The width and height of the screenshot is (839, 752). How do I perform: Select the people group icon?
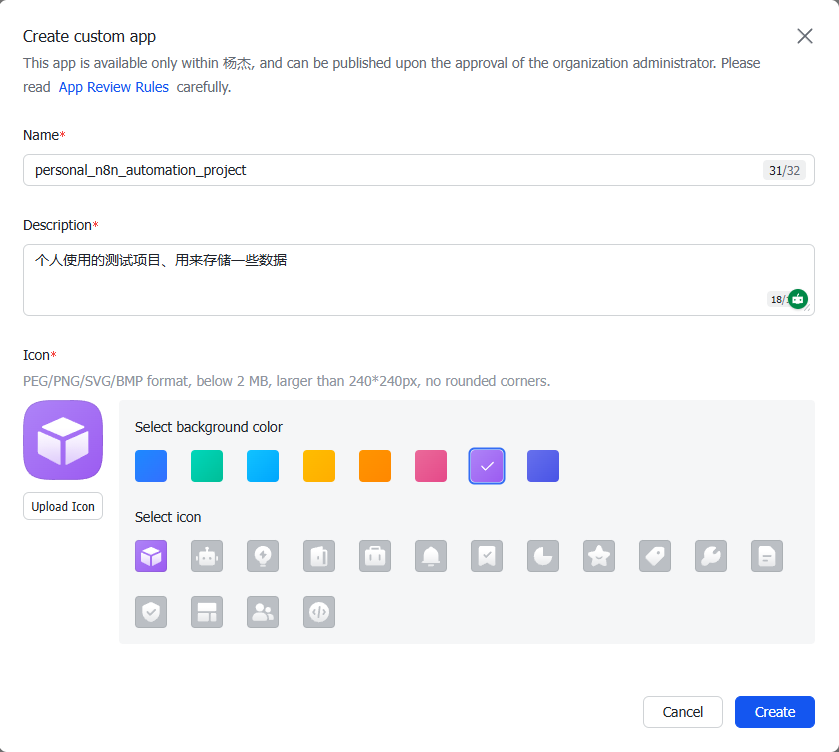[263, 612]
